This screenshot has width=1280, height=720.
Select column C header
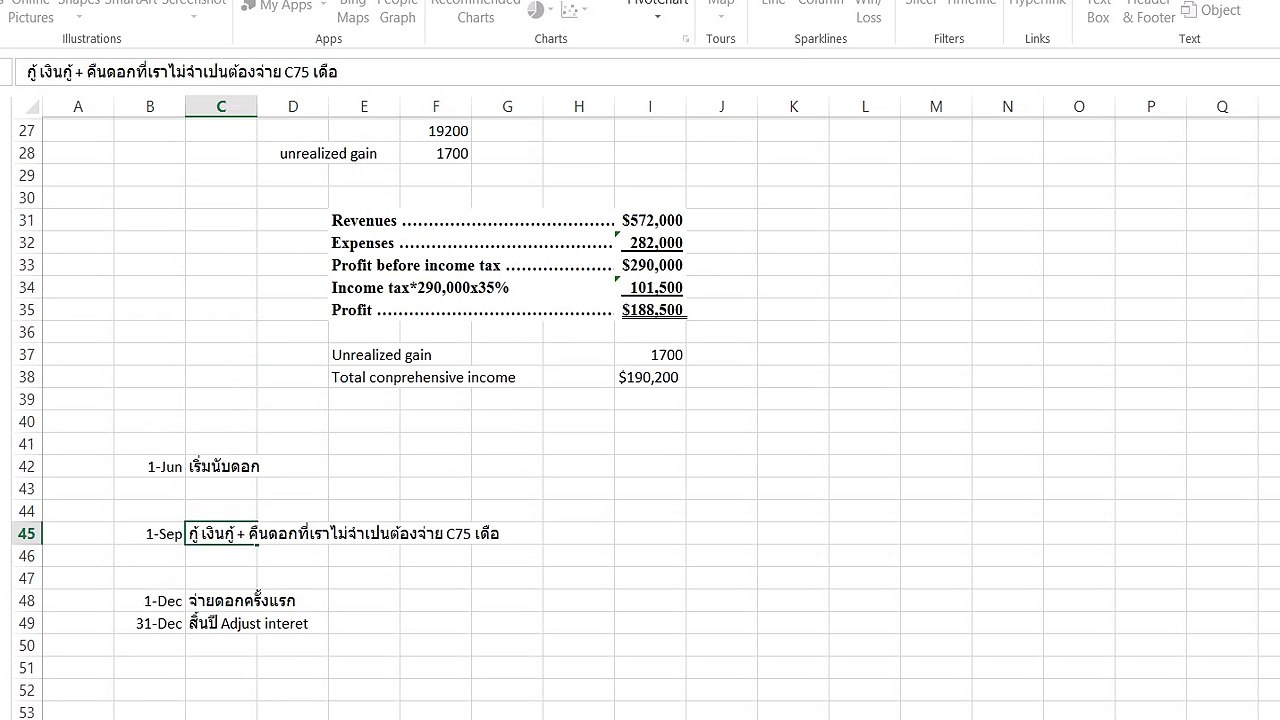pos(221,107)
